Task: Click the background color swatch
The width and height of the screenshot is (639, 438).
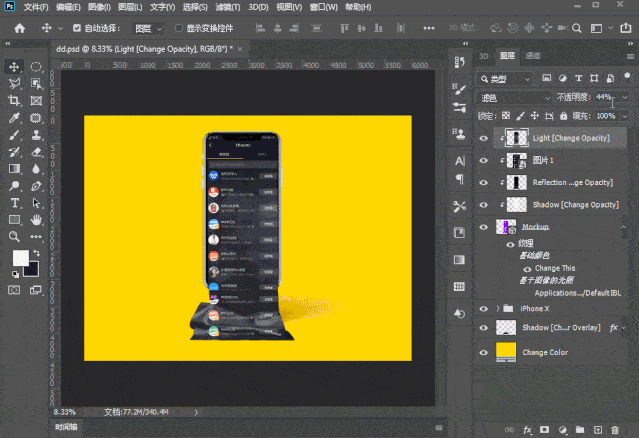Action: (33, 271)
